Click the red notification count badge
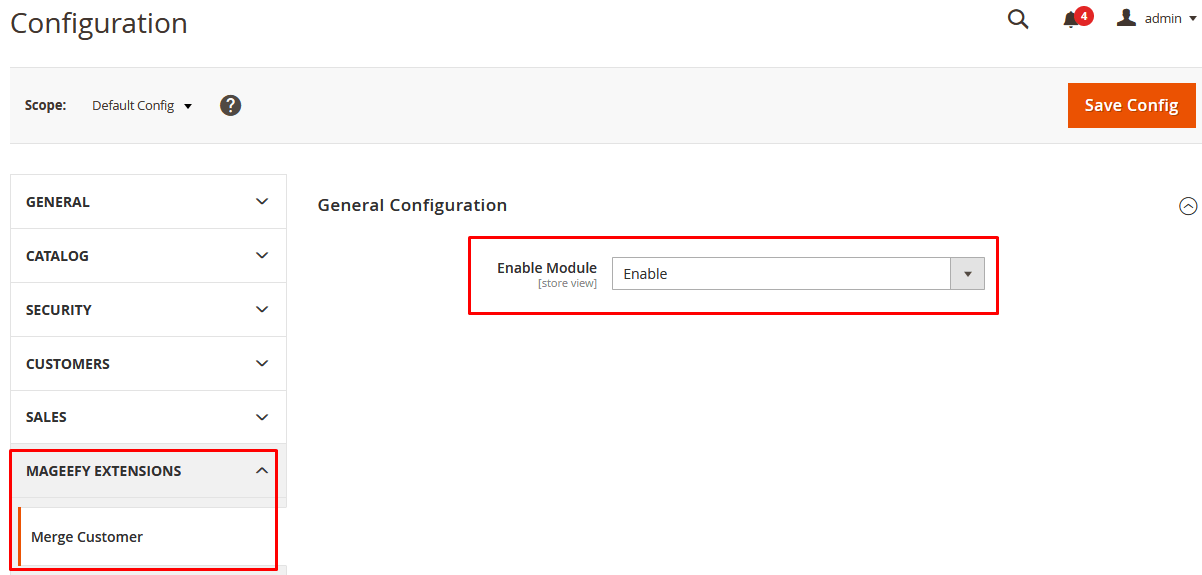The height and width of the screenshot is (575, 1202). point(1084,16)
